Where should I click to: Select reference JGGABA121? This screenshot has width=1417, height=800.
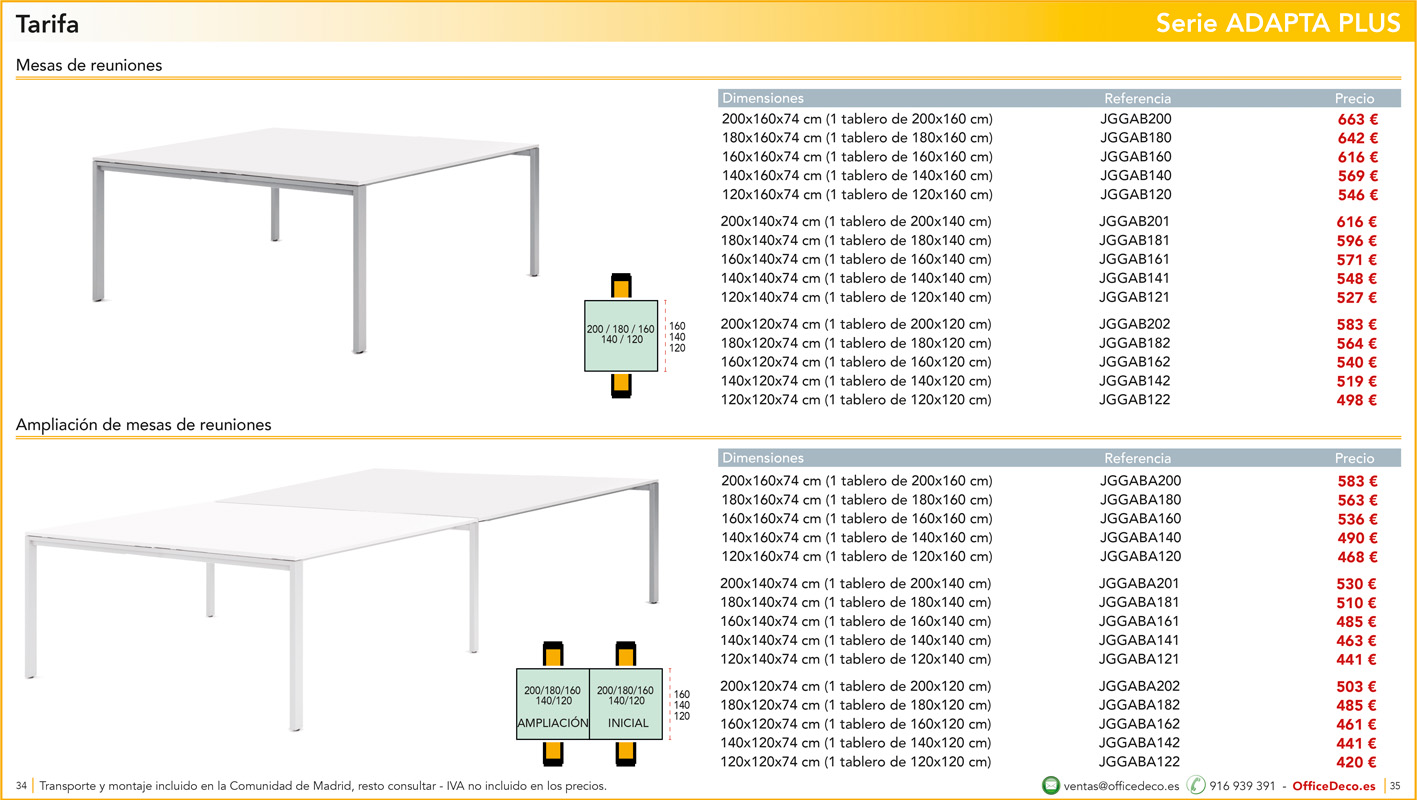[1139, 660]
